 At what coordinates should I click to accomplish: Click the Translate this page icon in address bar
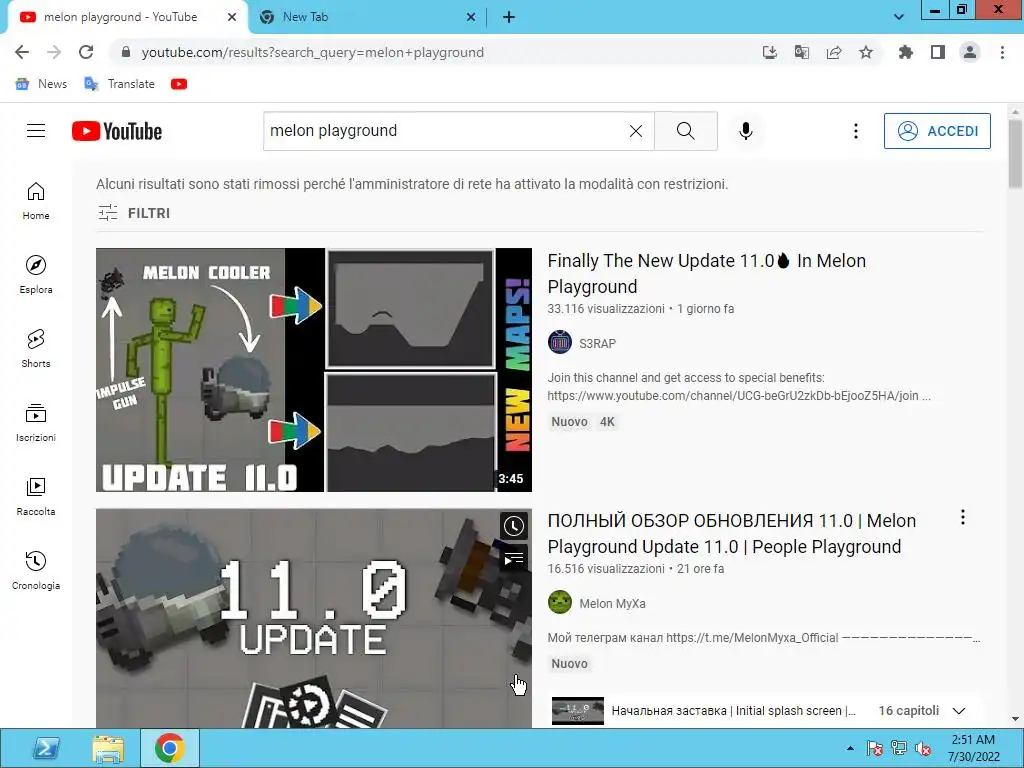[802, 52]
